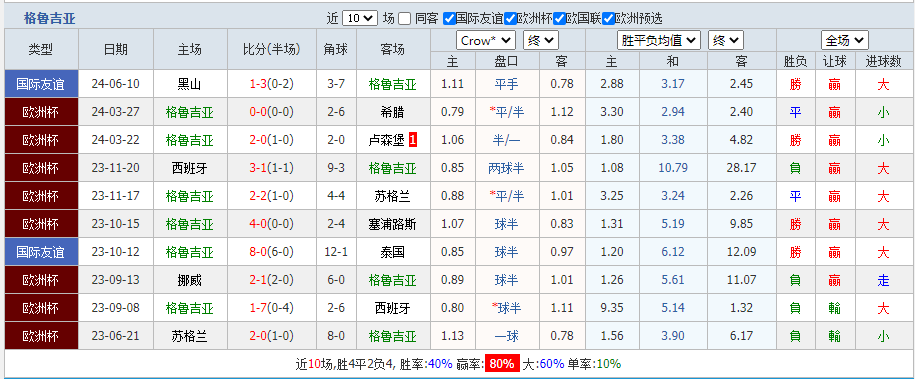Click the 让球 column header
The height and width of the screenshot is (379, 915).
point(834,61)
